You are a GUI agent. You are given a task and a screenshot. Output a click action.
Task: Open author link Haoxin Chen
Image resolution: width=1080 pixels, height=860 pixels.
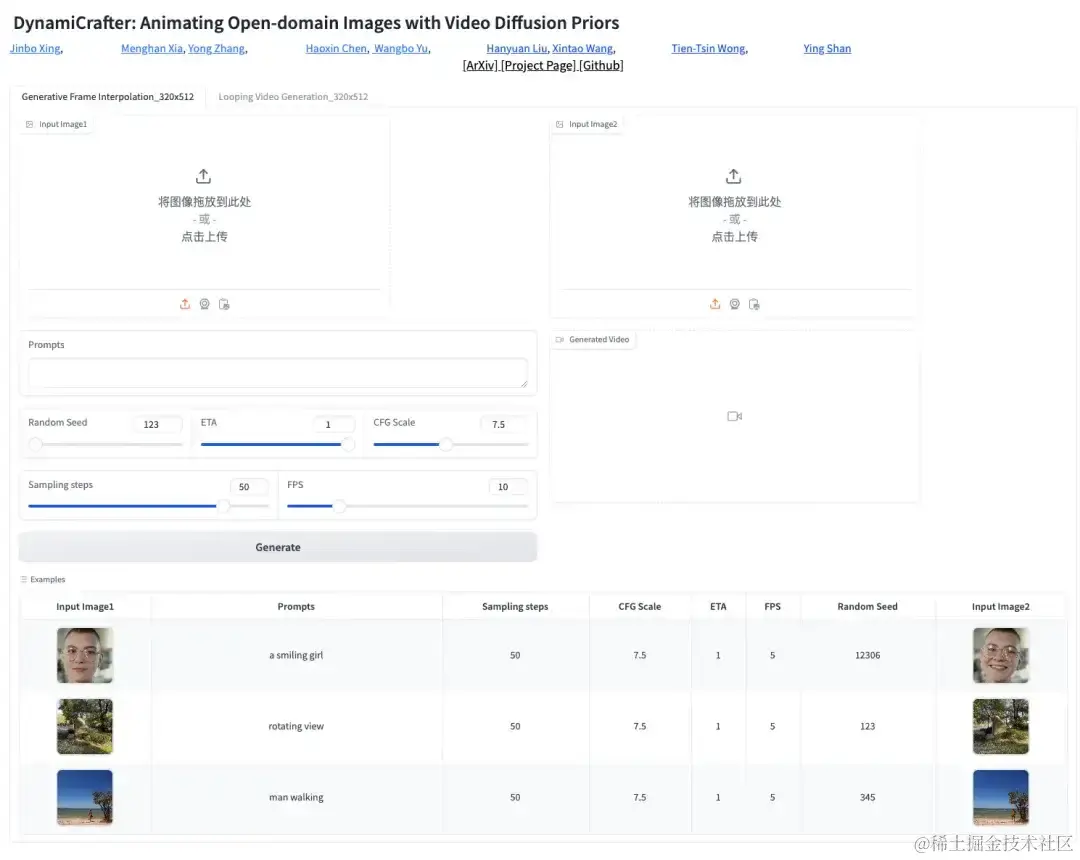coord(336,48)
